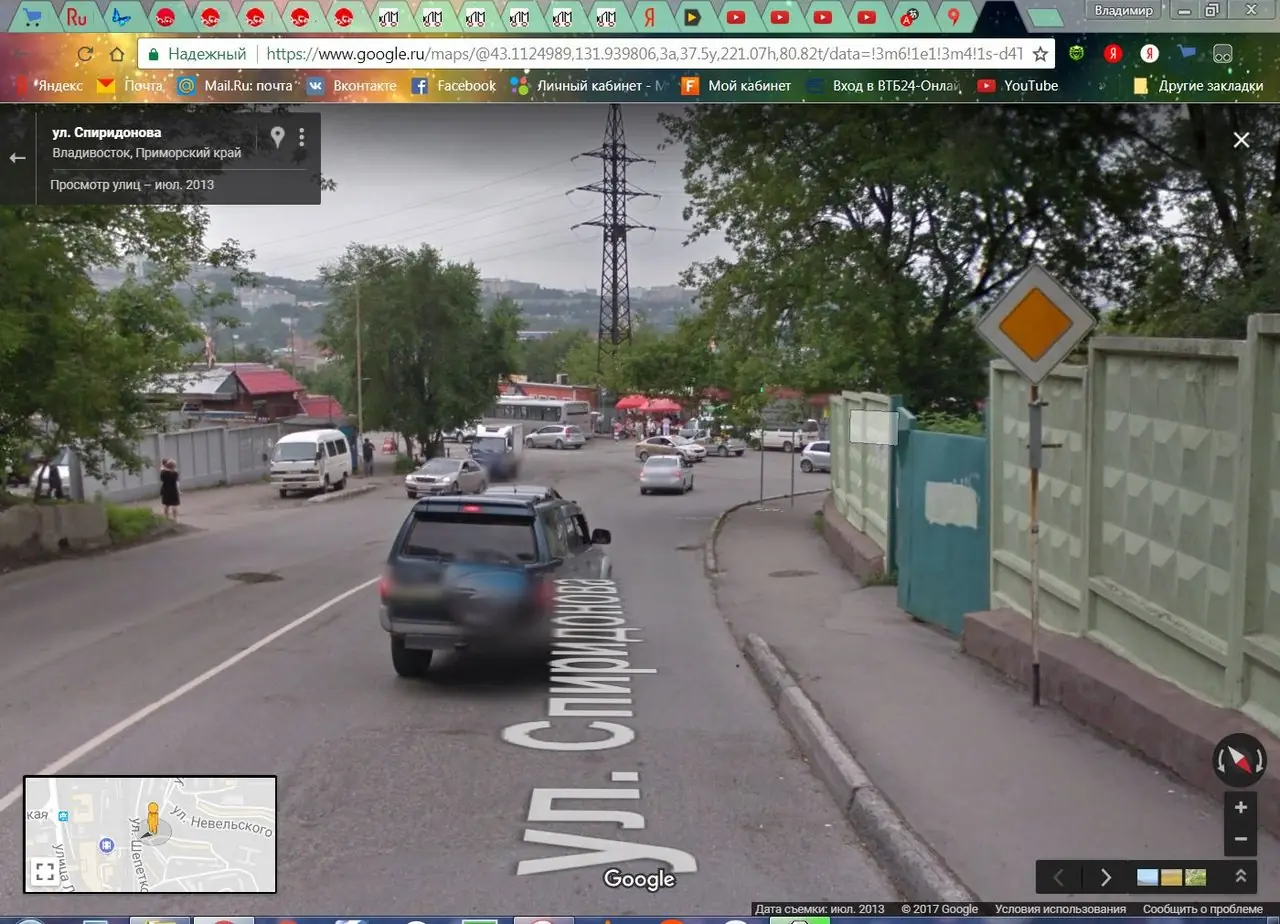The height and width of the screenshot is (924, 1280).
Task: Click the green extension icon in toolbar
Action: 1076,53
